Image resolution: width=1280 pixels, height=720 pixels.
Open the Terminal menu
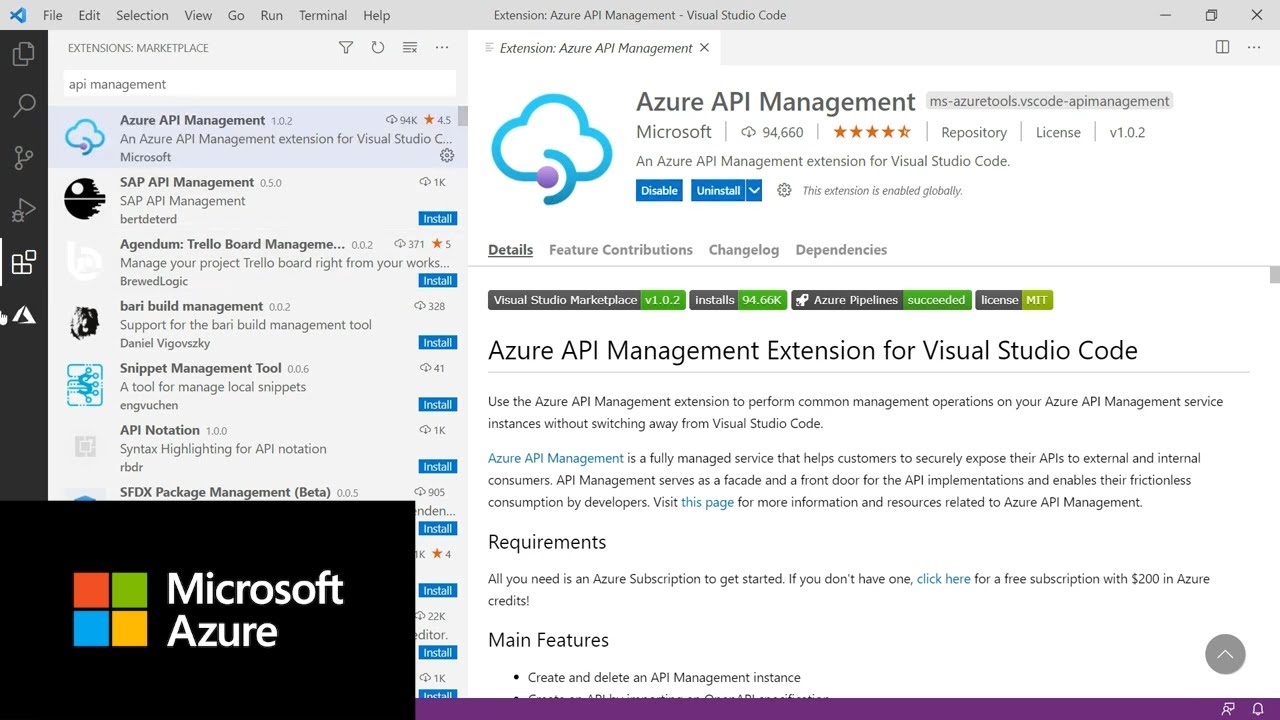pos(323,15)
